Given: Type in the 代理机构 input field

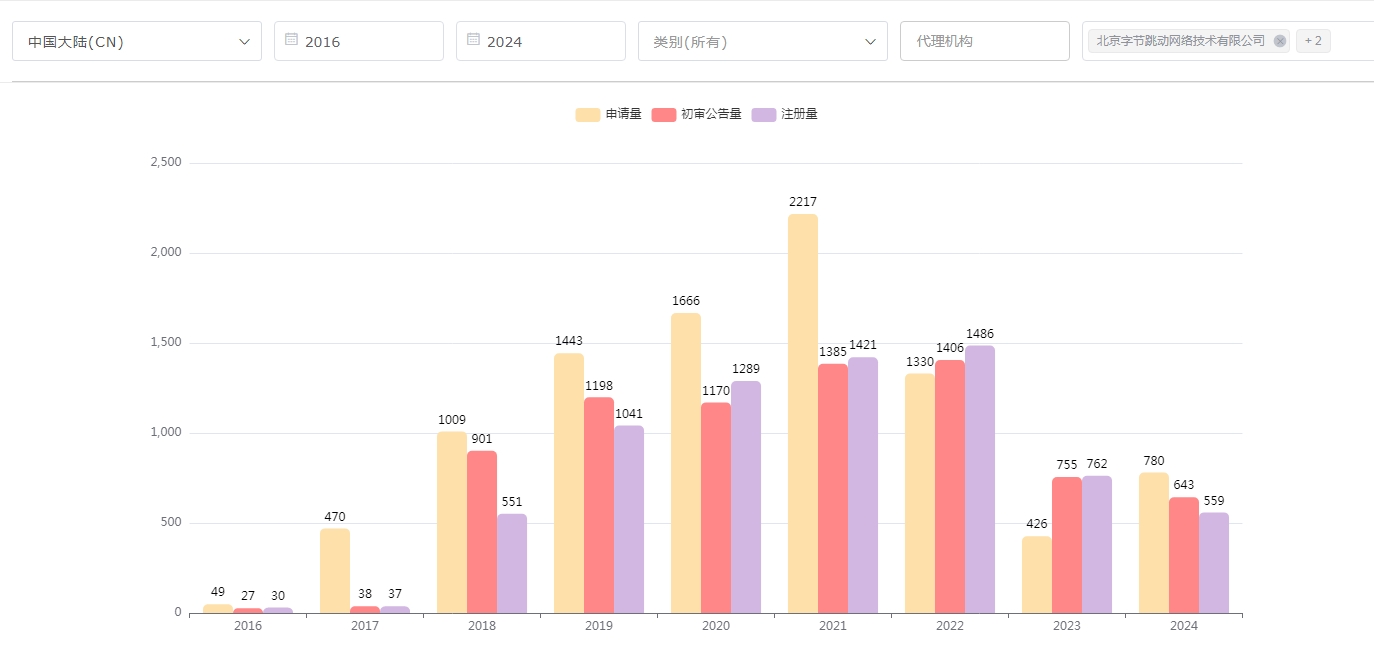Looking at the screenshot, I should [984, 41].
